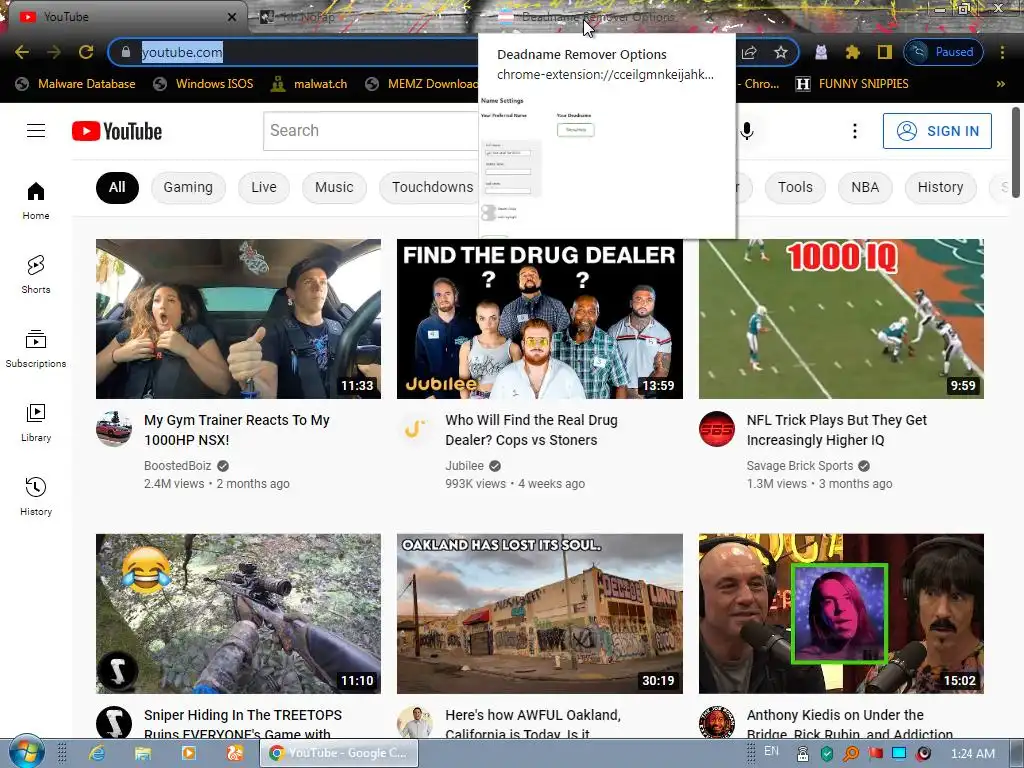1024x768 pixels.
Task: Switch to the NoFap browser tab
Action: coord(366,17)
